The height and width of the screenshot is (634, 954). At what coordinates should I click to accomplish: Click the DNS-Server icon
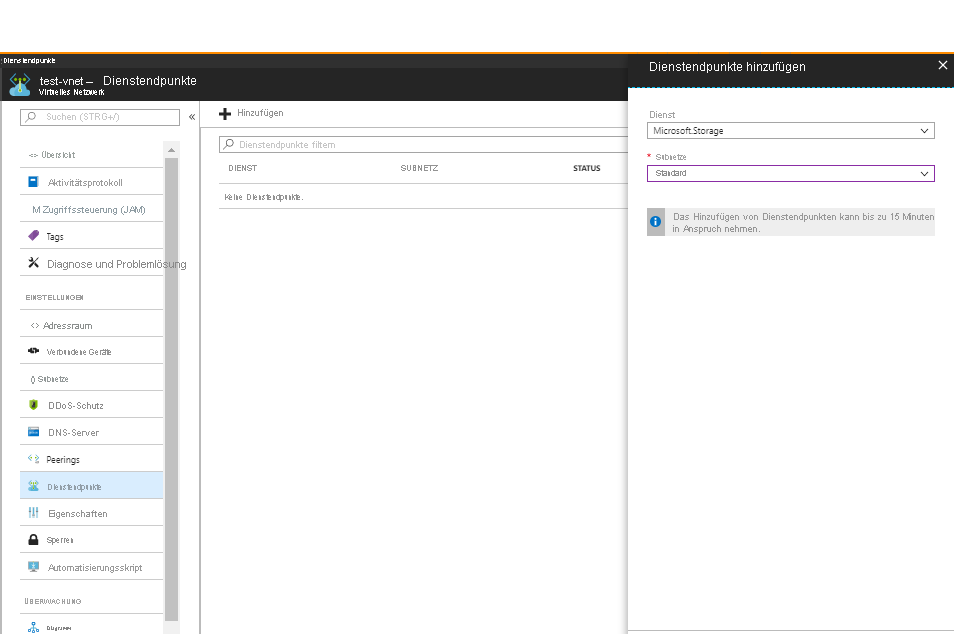coord(33,432)
